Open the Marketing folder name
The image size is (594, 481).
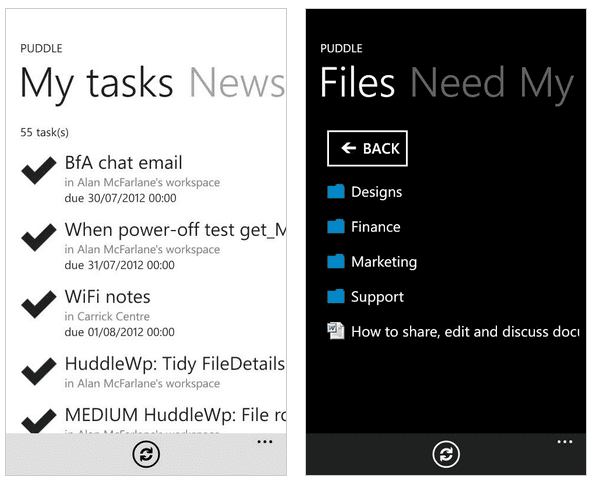click(x=384, y=262)
